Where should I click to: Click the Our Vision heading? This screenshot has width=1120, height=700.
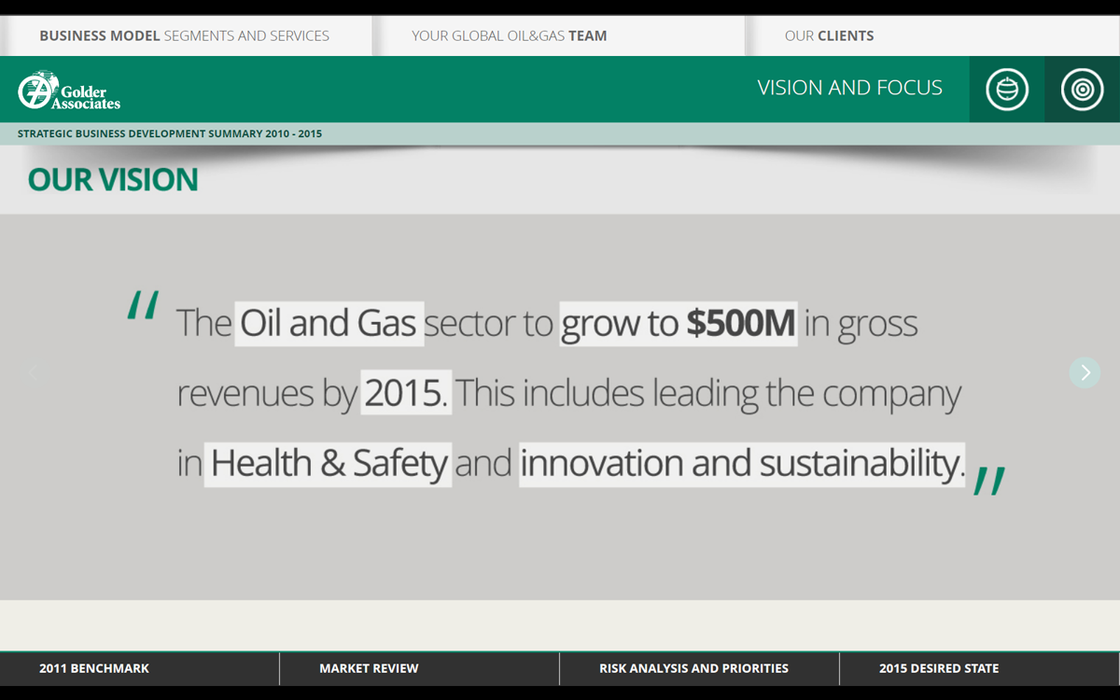tap(113, 180)
